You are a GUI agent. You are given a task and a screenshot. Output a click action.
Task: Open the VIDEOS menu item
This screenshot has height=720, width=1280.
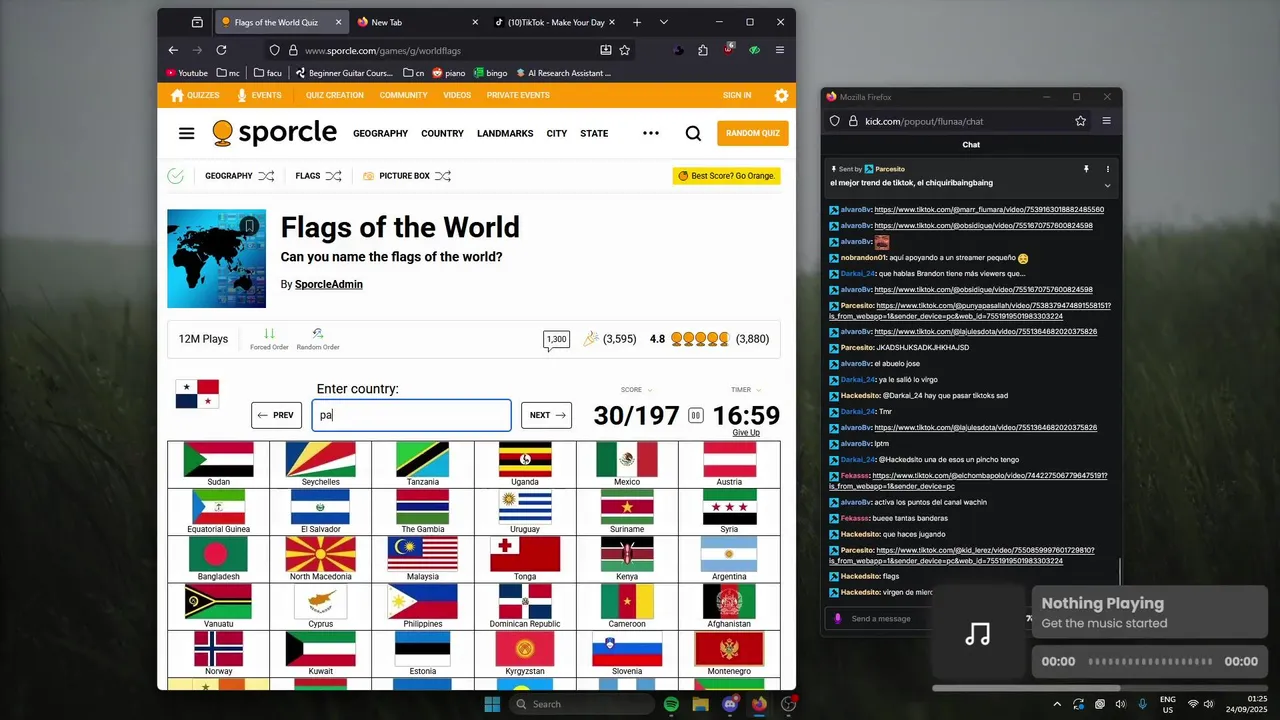pyautogui.click(x=457, y=95)
